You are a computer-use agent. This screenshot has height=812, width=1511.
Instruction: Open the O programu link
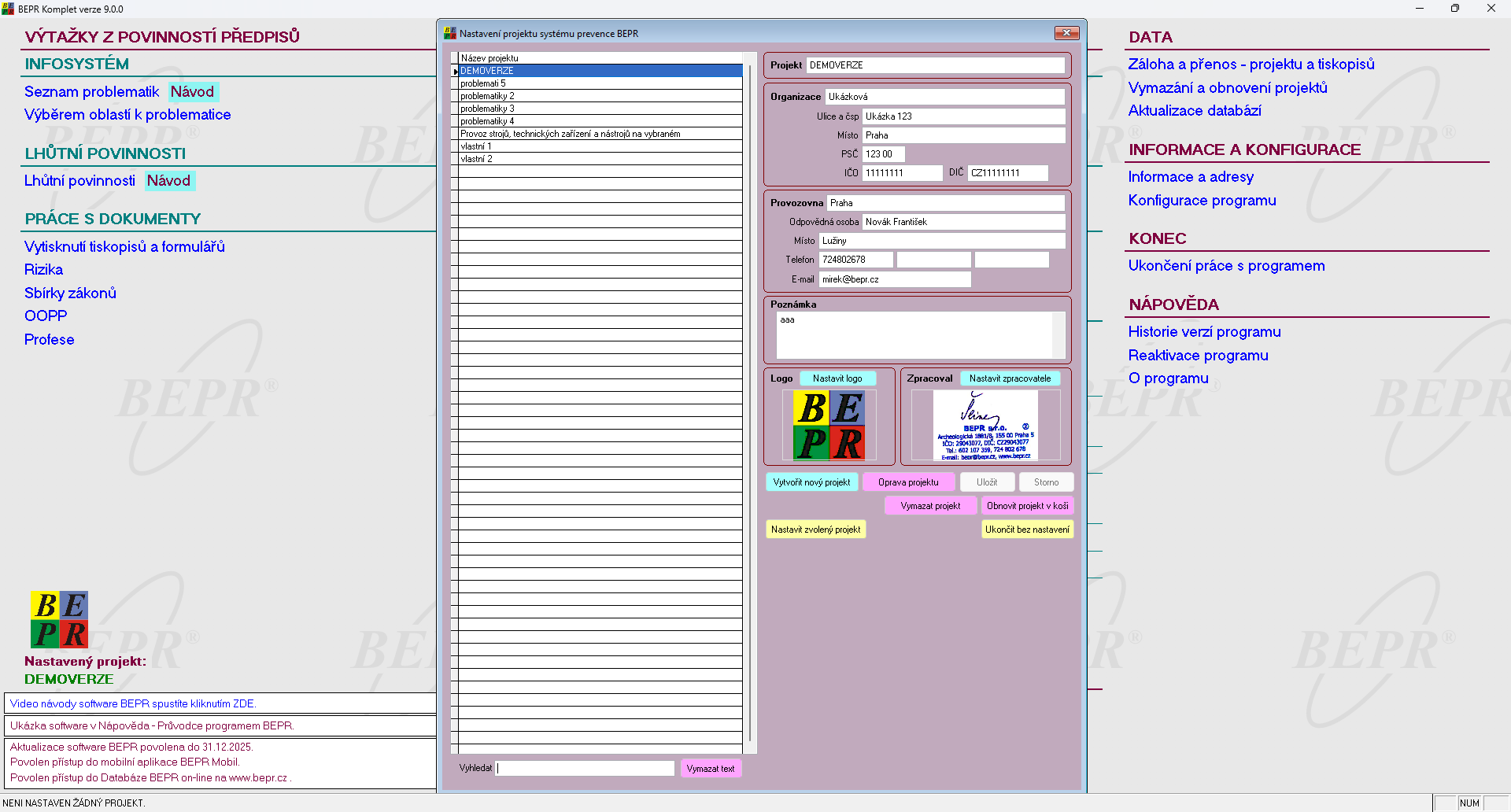pyautogui.click(x=1168, y=378)
